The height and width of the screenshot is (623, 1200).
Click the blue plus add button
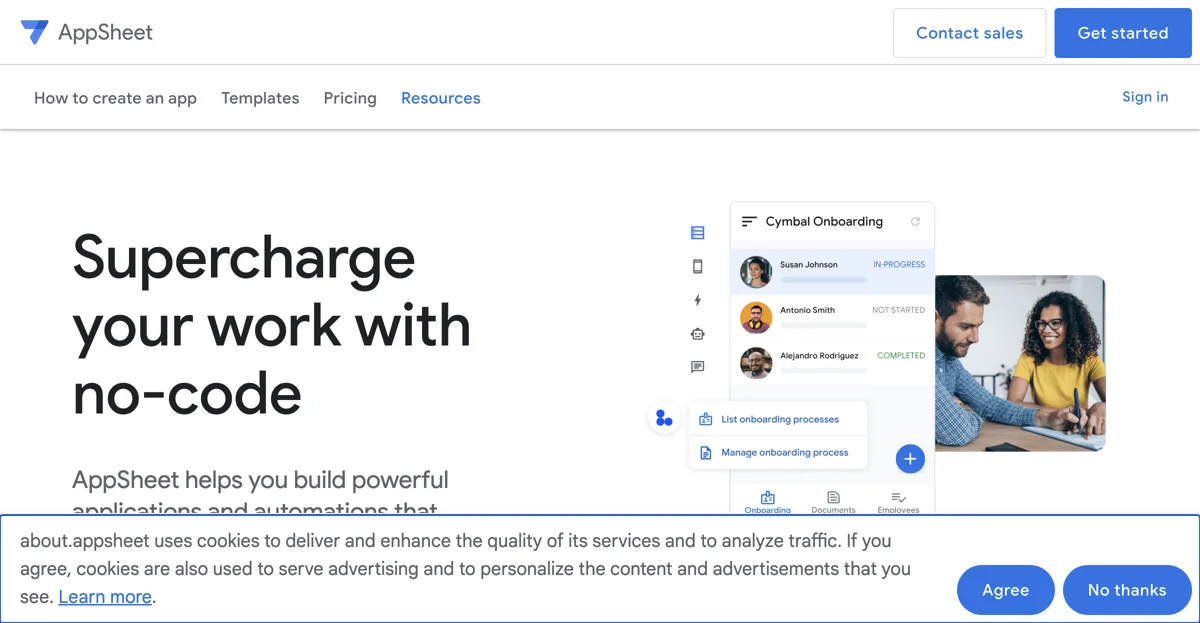(910, 459)
